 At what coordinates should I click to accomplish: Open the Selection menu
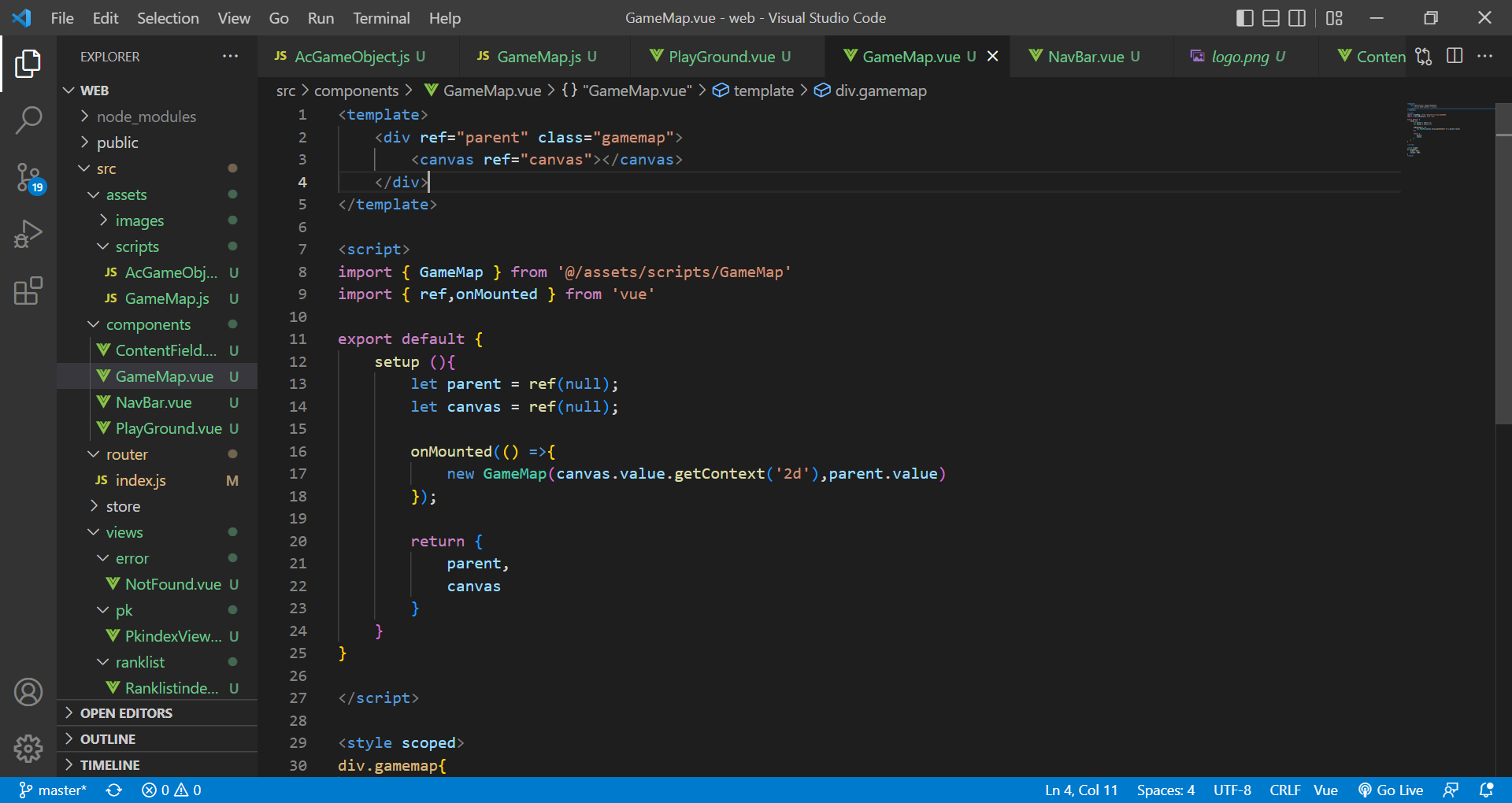[168, 18]
